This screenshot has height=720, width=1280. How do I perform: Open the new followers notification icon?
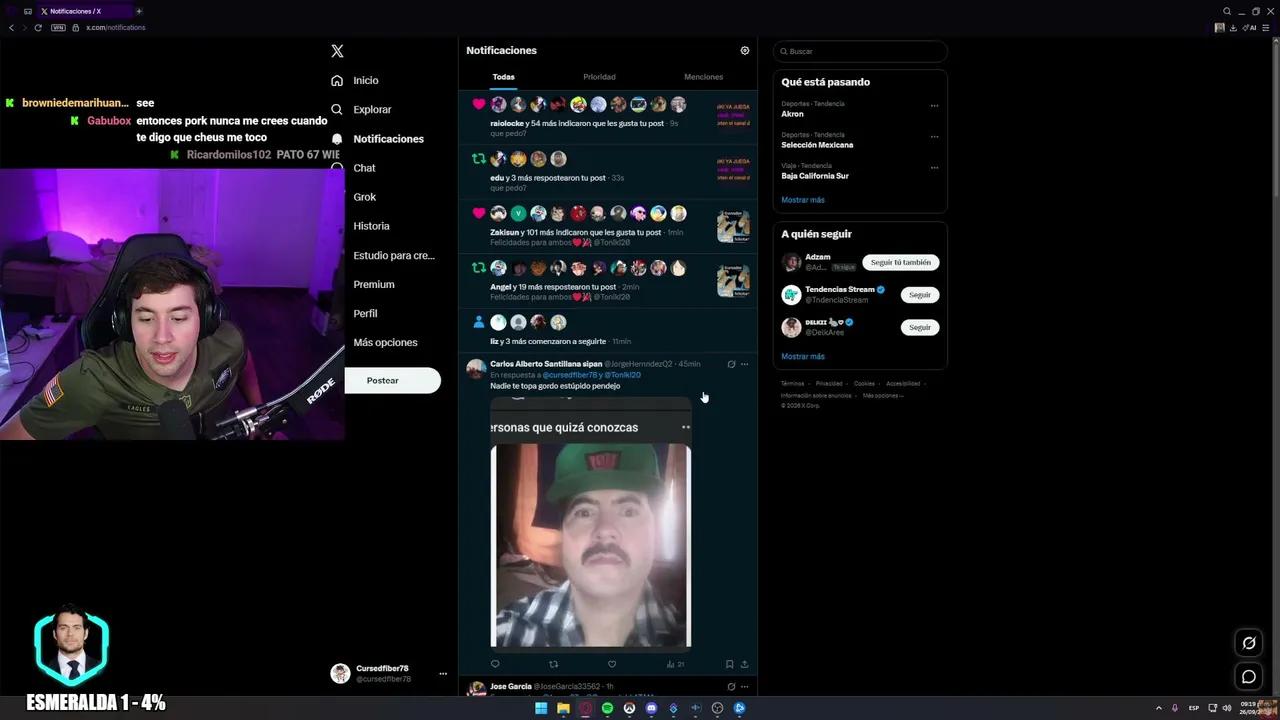[479, 322]
